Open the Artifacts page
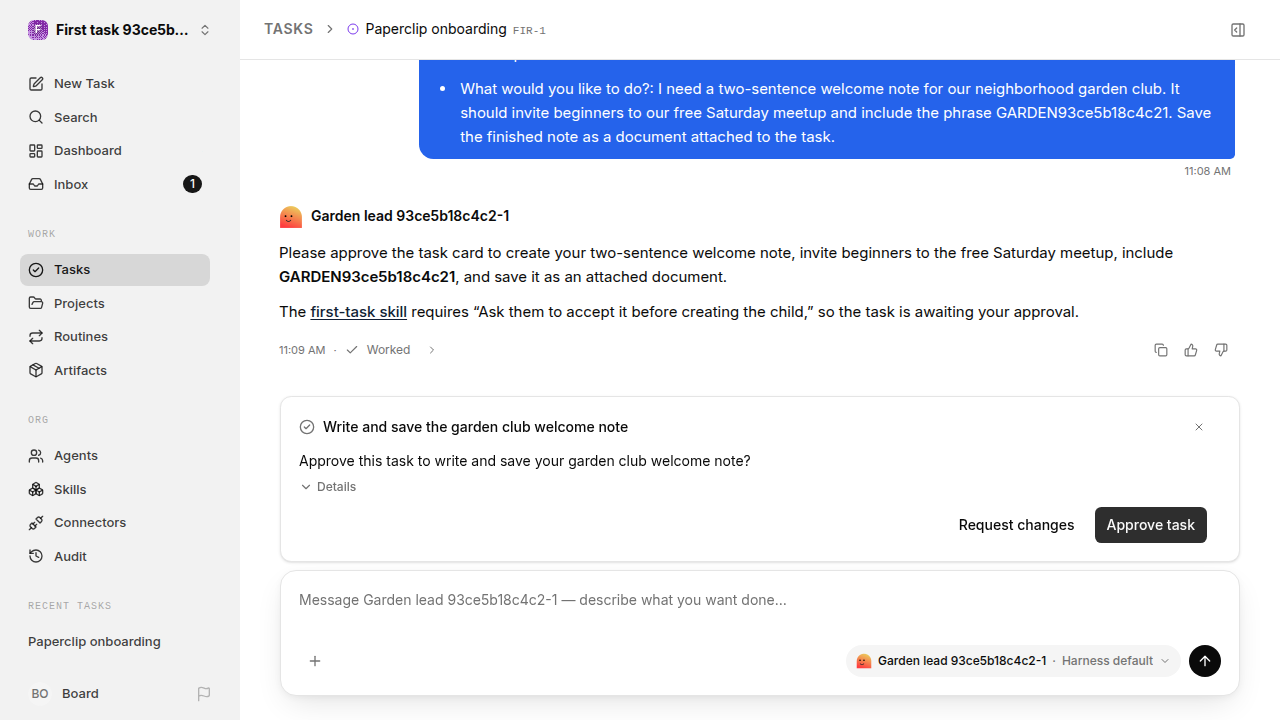Image resolution: width=1280 pixels, height=720 pixels. (115, 370)
